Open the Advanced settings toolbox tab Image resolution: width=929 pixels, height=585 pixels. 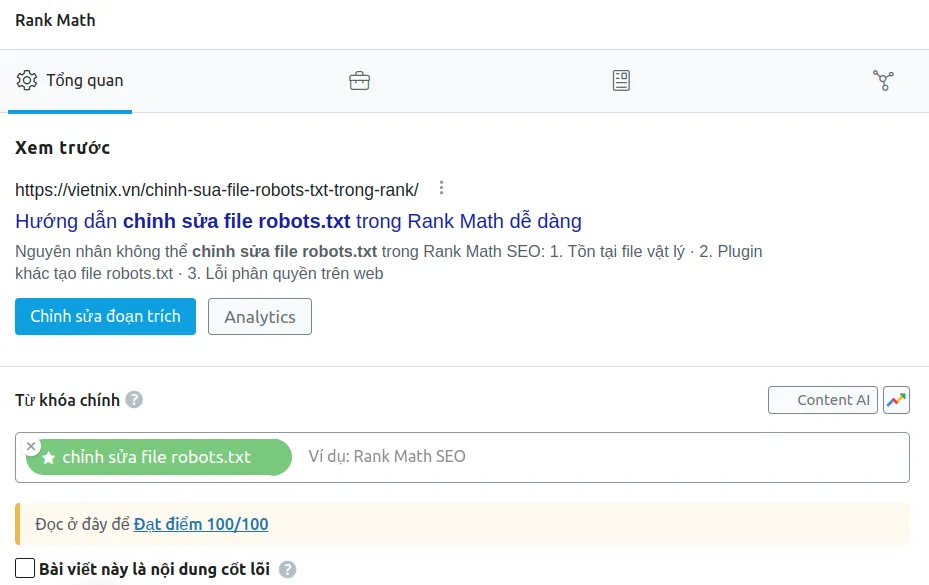358,80
